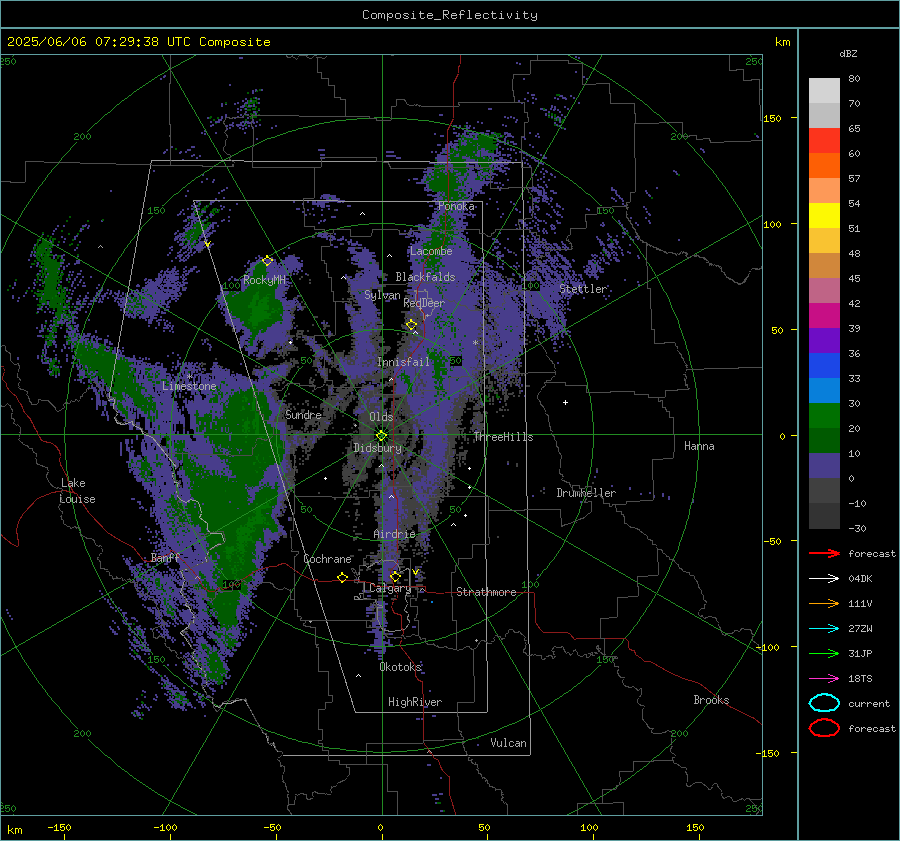Screen dimensions: 900x841
Task: Select the Didsbury label
Action: (377, 448)
